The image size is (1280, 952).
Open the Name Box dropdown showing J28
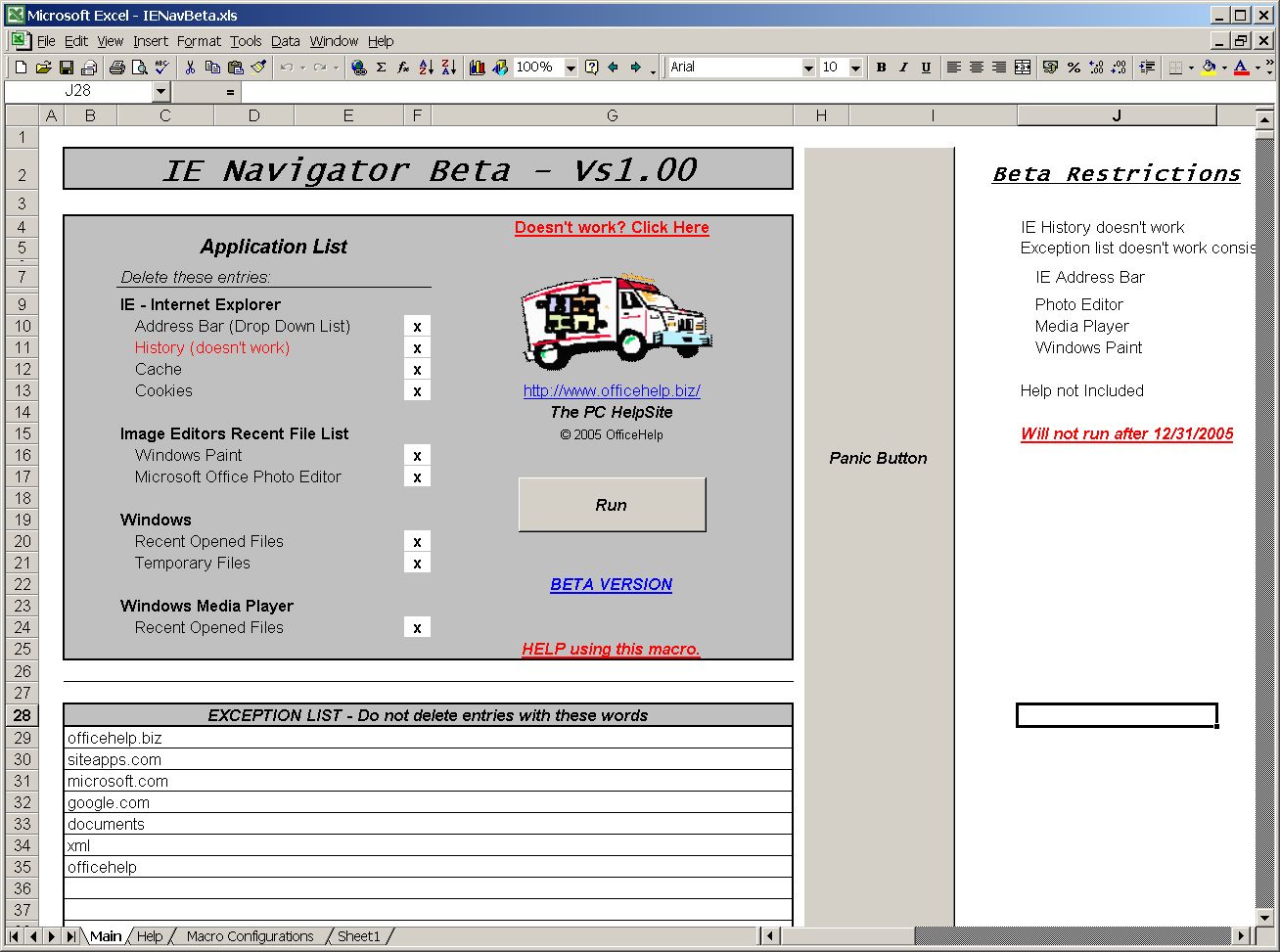tap(160, 90)
